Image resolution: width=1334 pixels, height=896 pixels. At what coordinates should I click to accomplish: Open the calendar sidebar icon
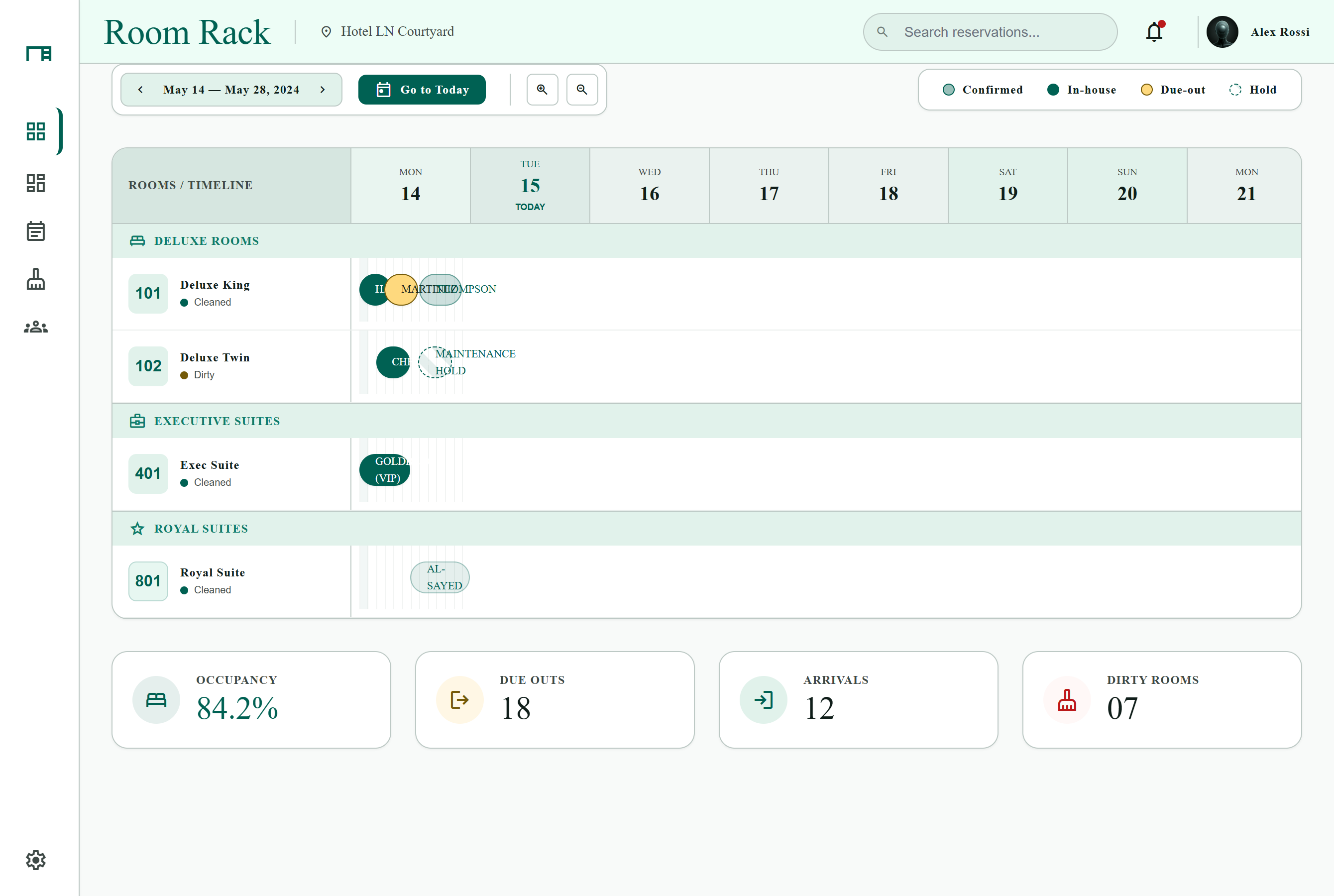click(36, 231)
